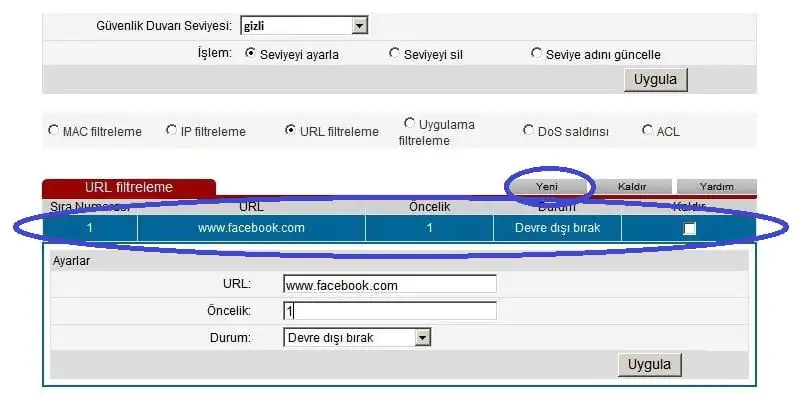Click the Öncelik column header
The image size is (804, 409).
[429, 207]
